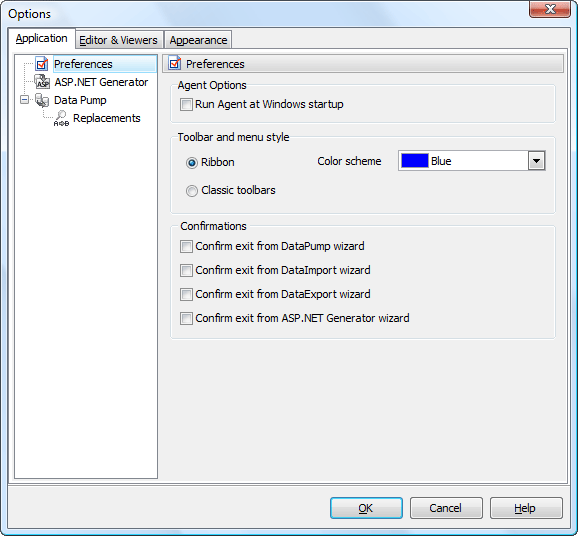Click the Preferences checkmark icon in tree
Screen dimensions: 578x536
tap(42, 64)
